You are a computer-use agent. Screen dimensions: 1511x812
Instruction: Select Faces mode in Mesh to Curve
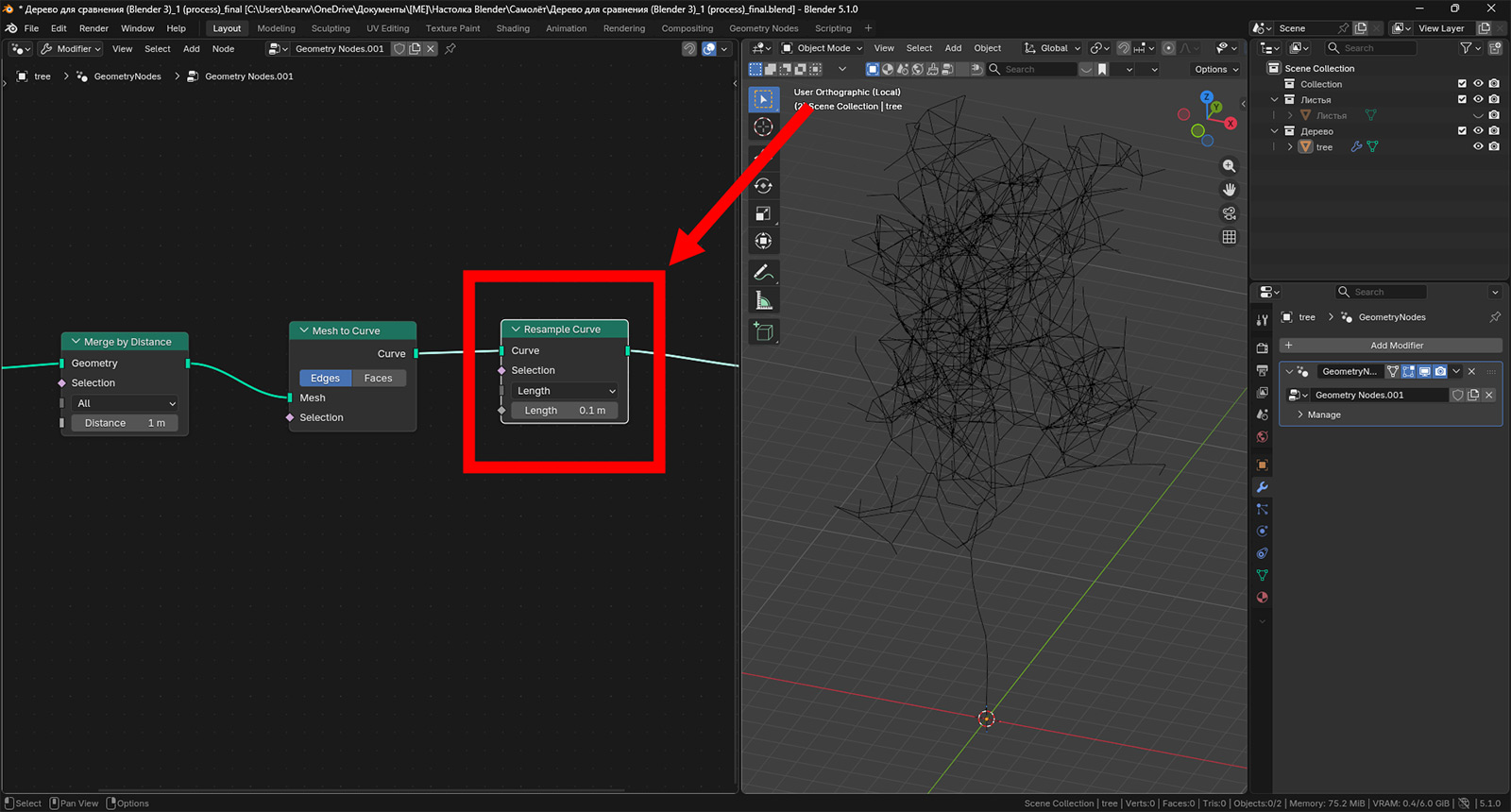point(378,378)
